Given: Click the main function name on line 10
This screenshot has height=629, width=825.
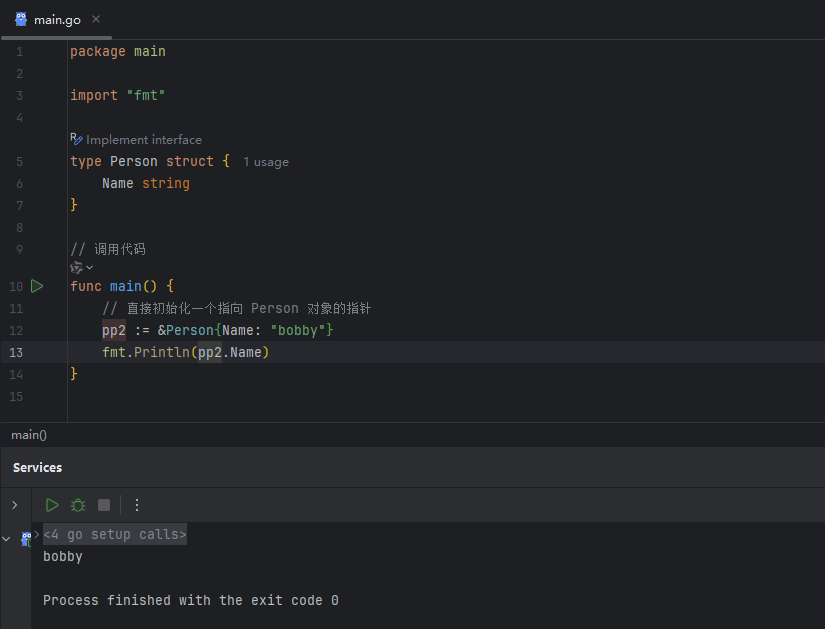Looking at the screenshot, I should click(125, 286).
